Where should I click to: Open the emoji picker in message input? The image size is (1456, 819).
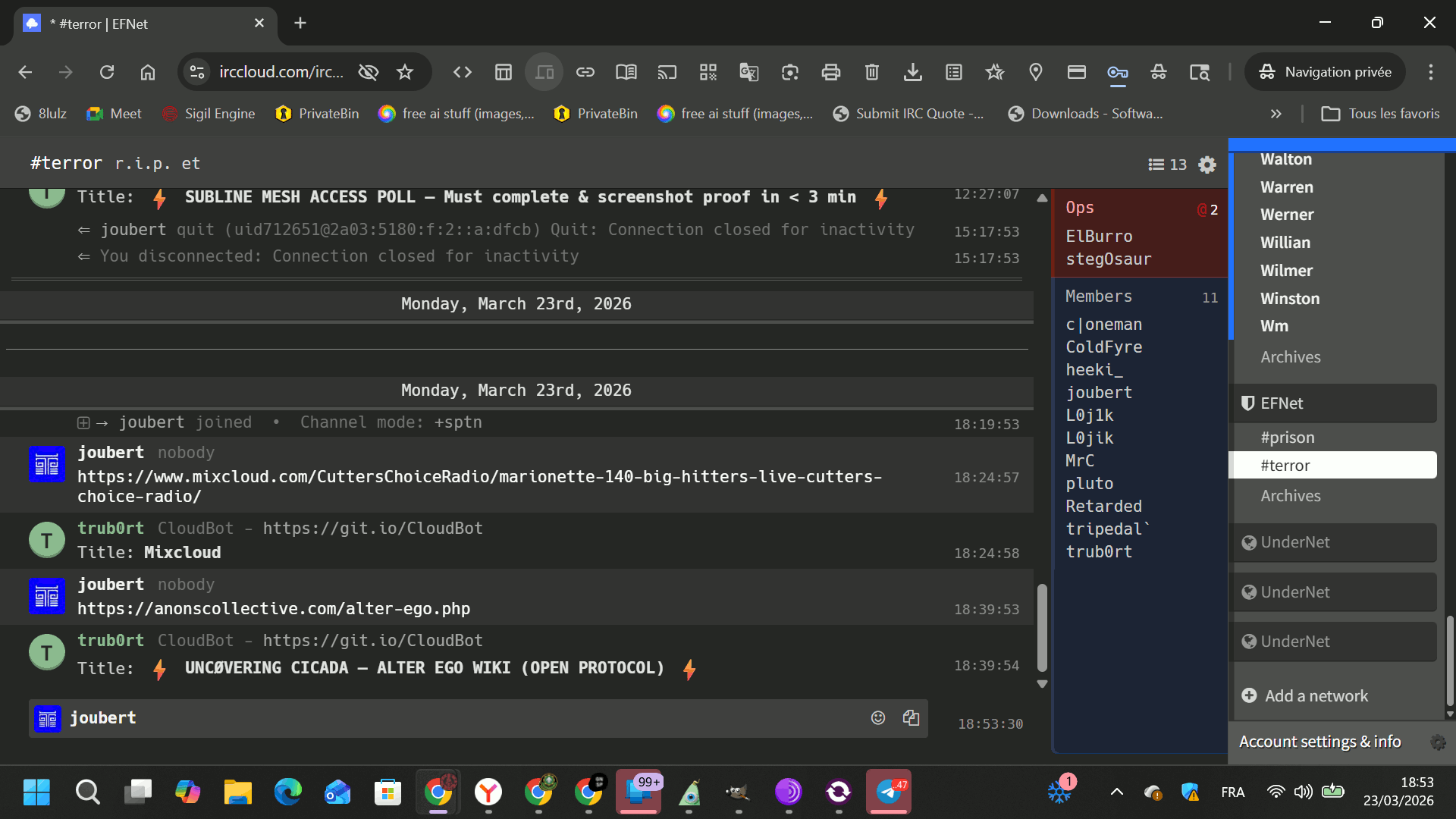click(878, 718)
